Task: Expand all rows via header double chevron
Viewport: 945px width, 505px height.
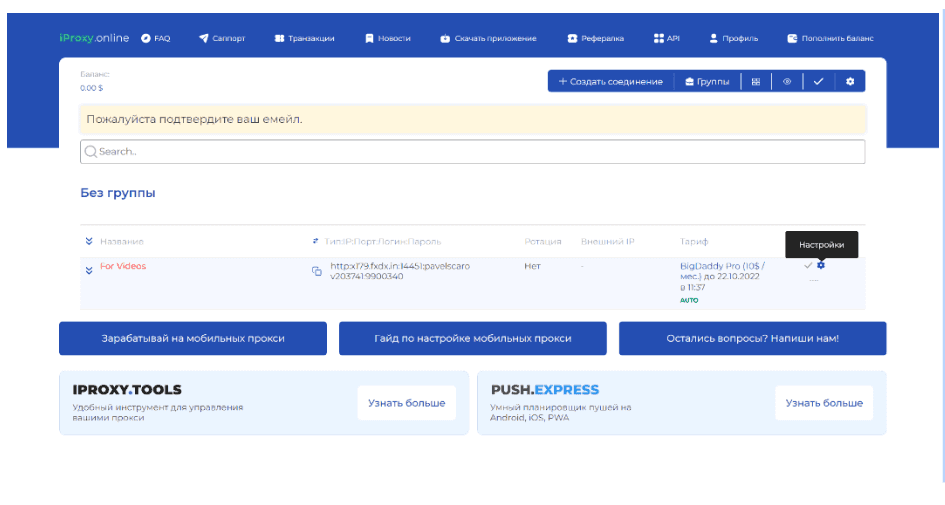Action: click(89, 241)
